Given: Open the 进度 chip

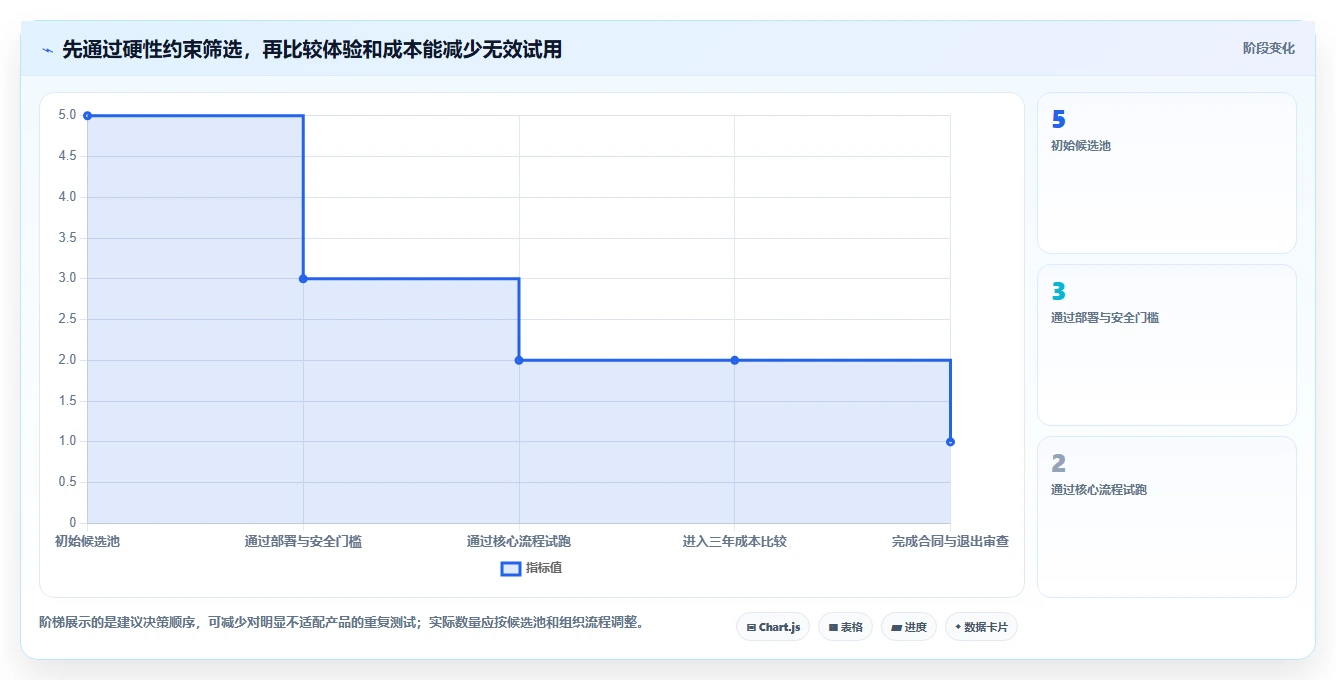Looking at the screenshot, I should click(909, 627).
